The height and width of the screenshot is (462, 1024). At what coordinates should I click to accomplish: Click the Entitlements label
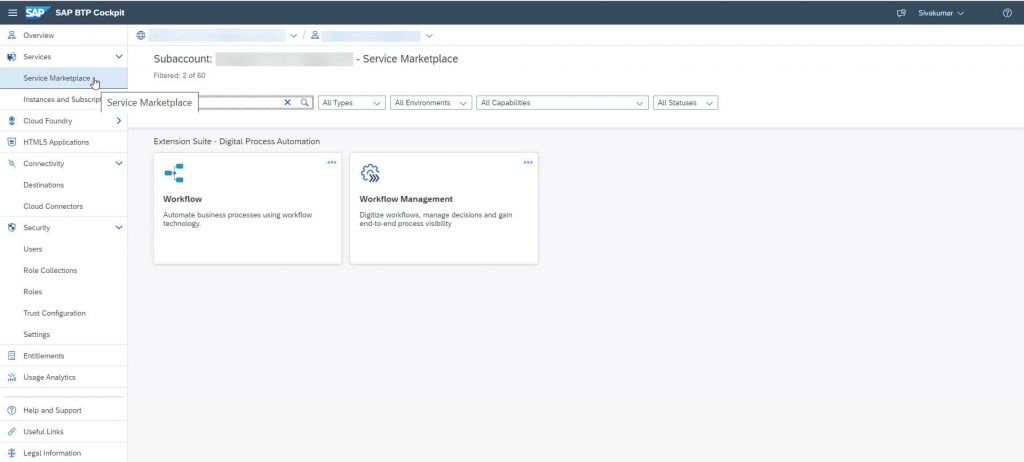click(x=44, y=356)
